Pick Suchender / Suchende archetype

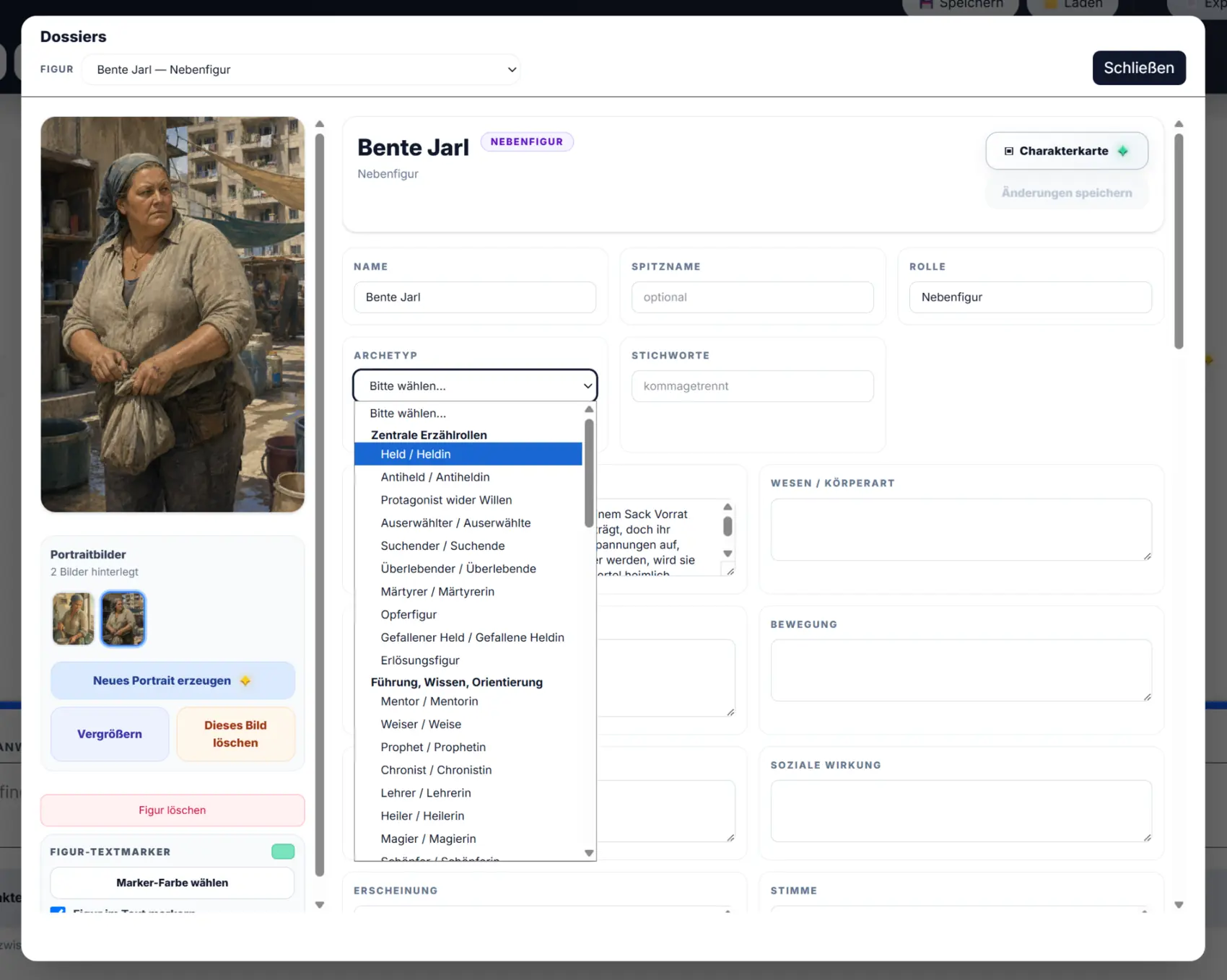[x=468, y=546]
